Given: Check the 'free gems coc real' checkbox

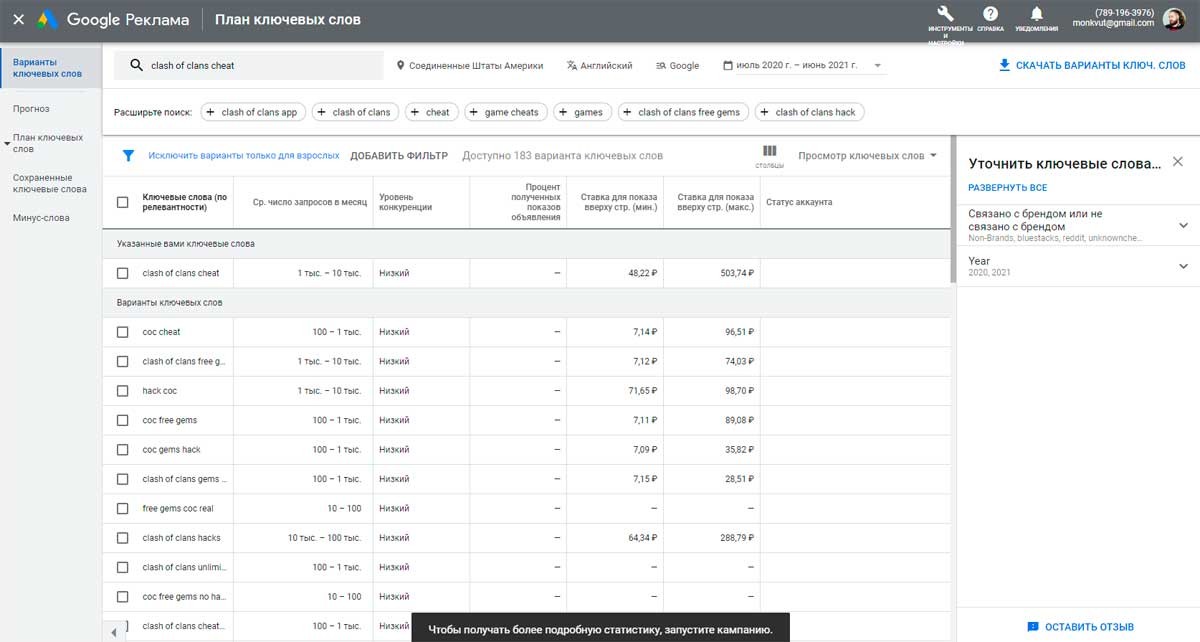Looking at the screenshot, I should coord(123,508).
